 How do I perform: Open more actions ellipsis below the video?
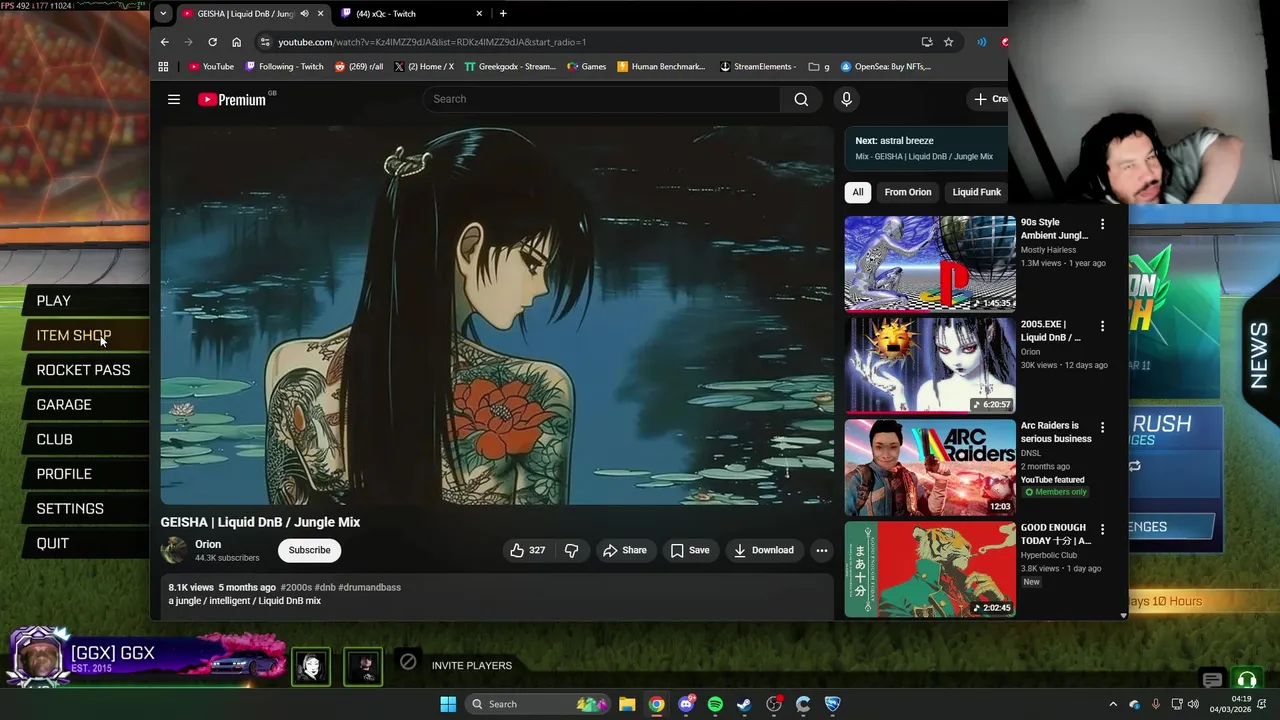[821, 550]
